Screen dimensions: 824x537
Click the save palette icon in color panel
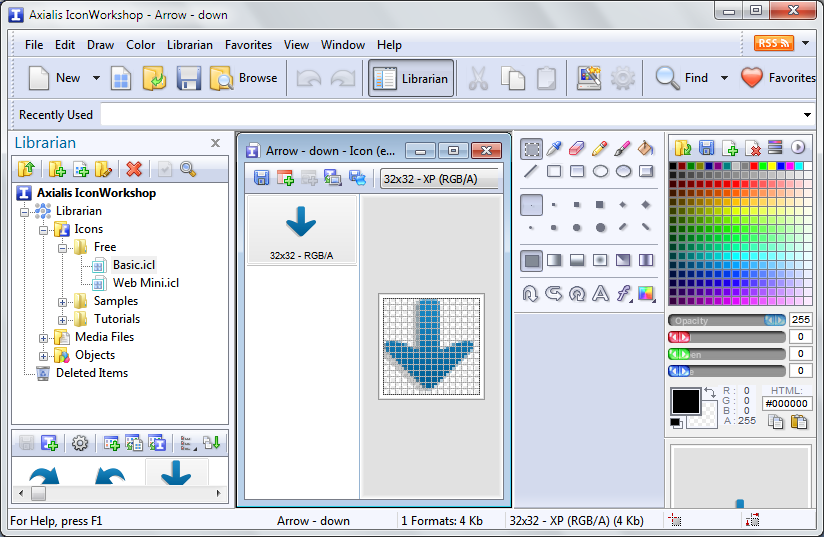pyautogui.click(x=706, y=148)
